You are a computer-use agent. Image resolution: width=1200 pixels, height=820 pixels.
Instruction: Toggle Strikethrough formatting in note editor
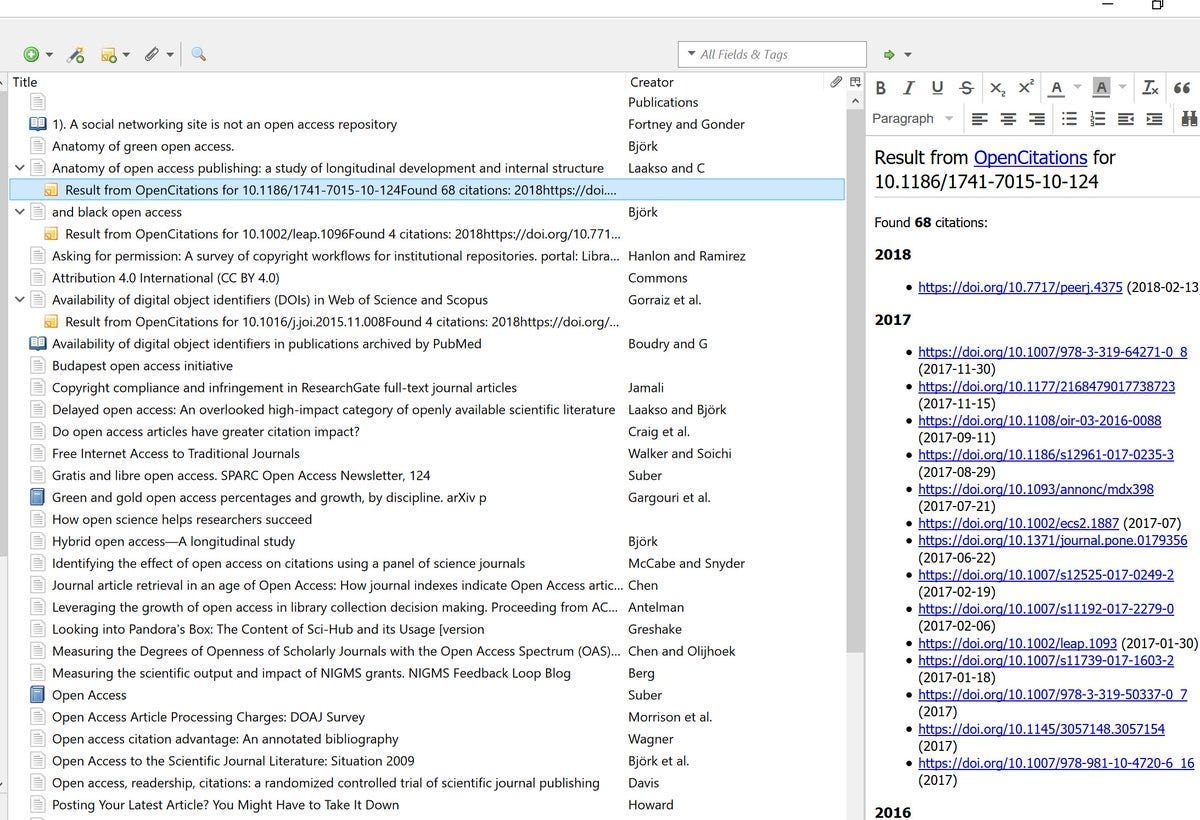966,88
